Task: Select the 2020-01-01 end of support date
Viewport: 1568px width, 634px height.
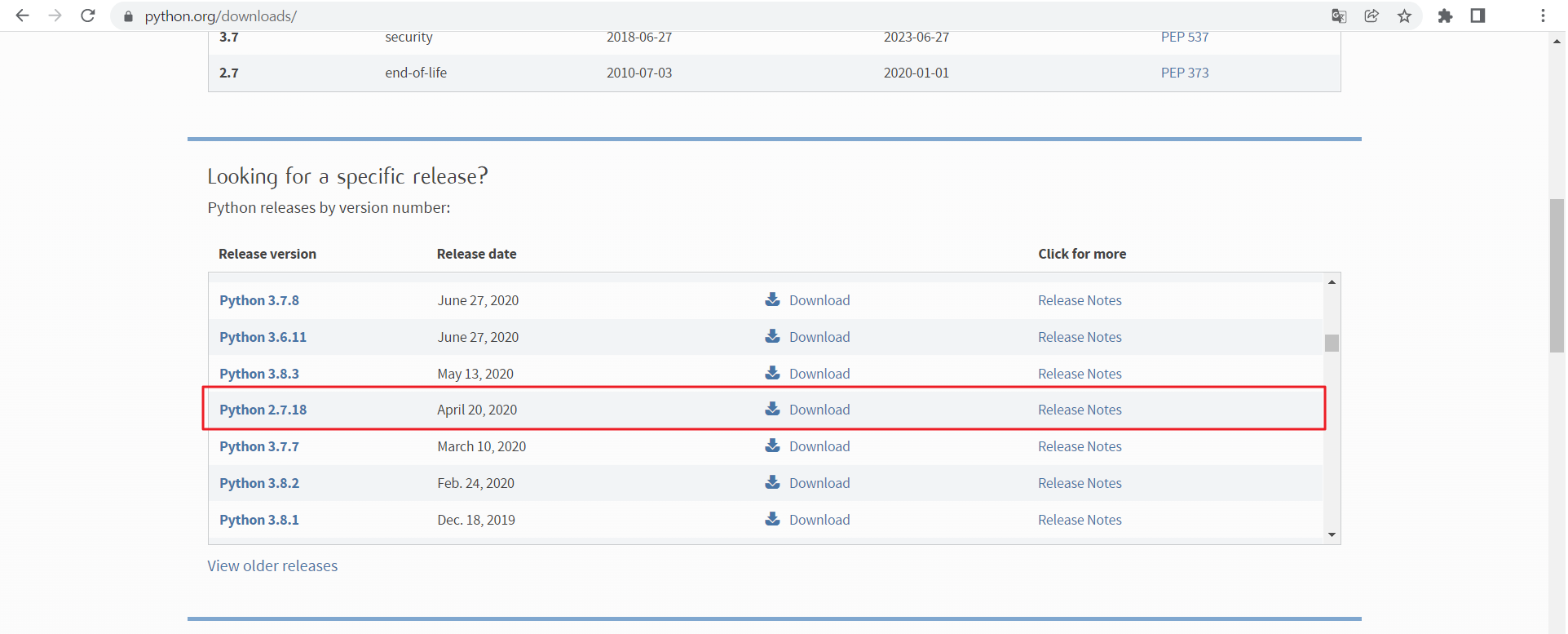Action: click(x=917, y=73)
